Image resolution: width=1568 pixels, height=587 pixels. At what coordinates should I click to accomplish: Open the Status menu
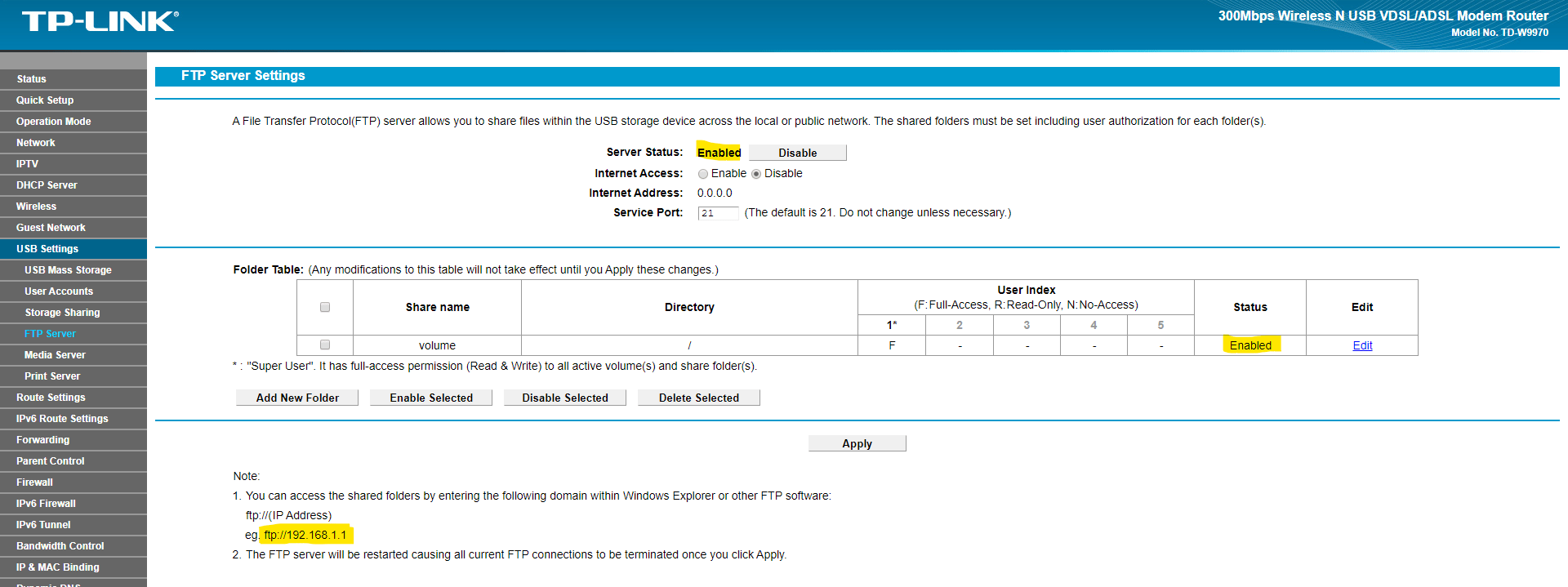73,79
